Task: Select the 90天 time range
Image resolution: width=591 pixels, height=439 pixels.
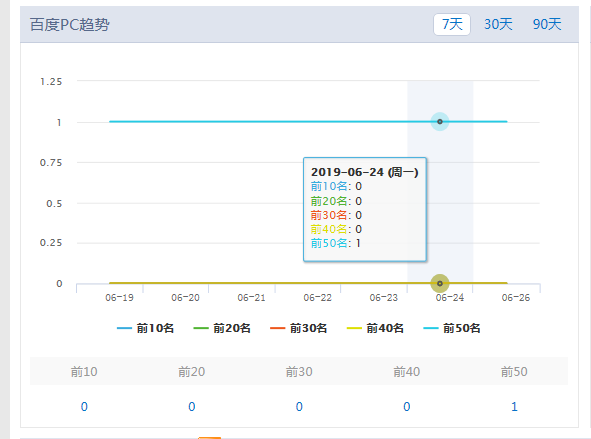Action: 547,24
